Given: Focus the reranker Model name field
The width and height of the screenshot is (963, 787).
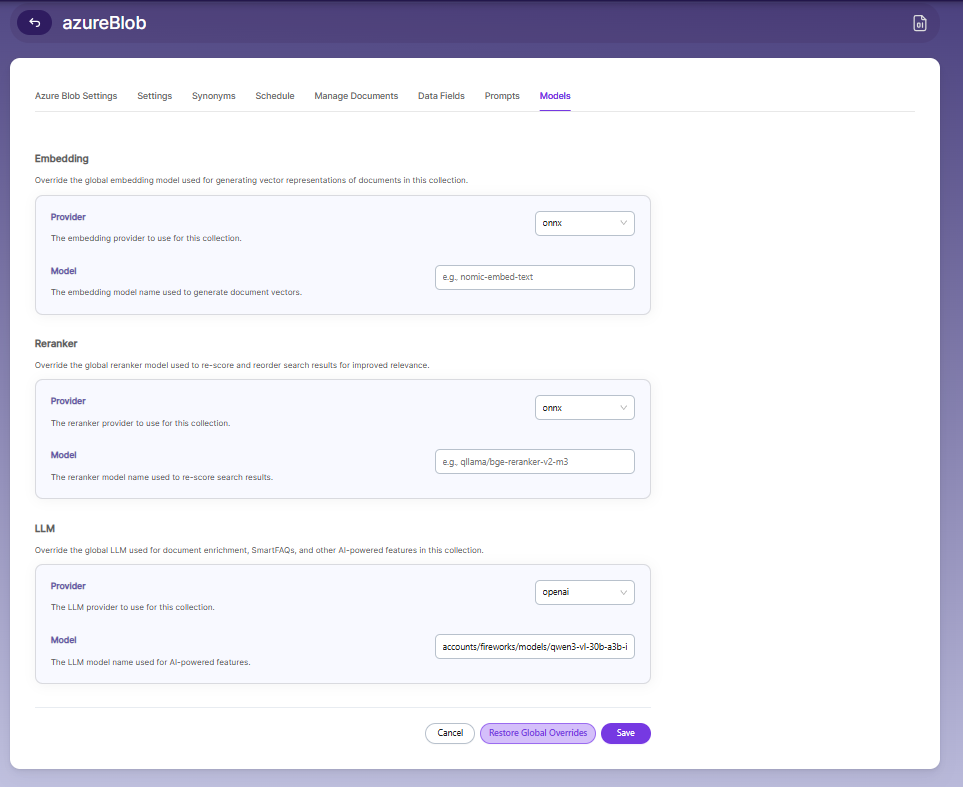Looking at the screenshot, I should pyautogui.click(x=534, y=461).
